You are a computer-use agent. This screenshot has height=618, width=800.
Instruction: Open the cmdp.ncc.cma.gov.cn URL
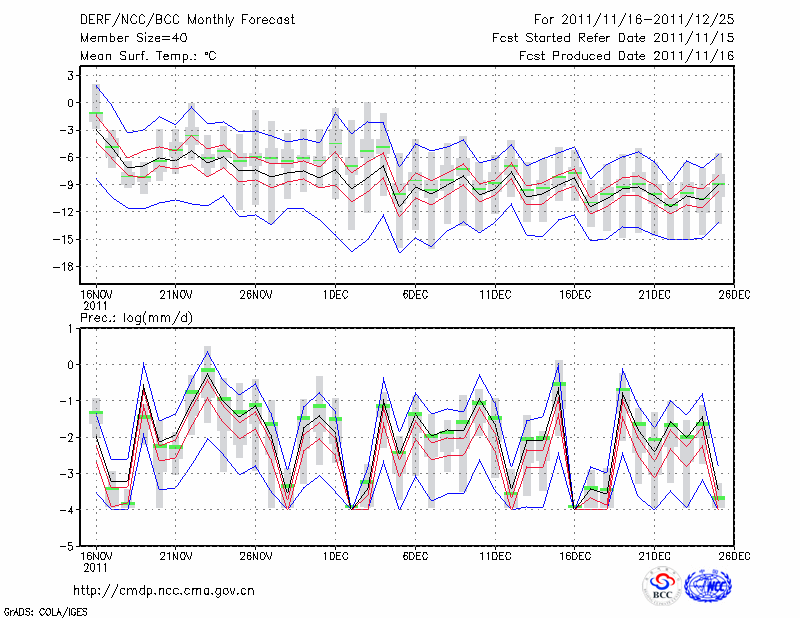coord(164,591)
